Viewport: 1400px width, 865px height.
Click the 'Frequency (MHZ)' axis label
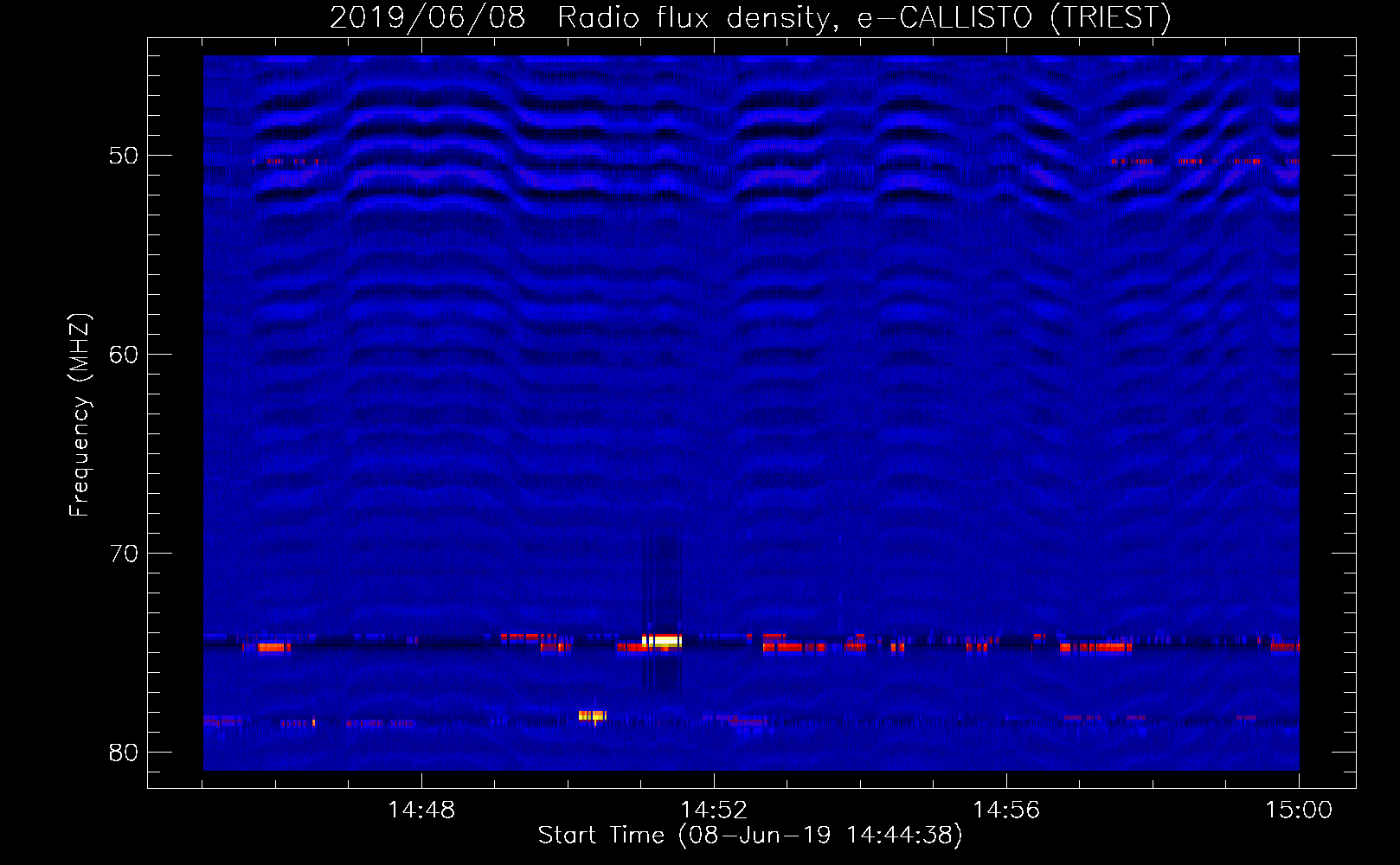tap(80, 415)
